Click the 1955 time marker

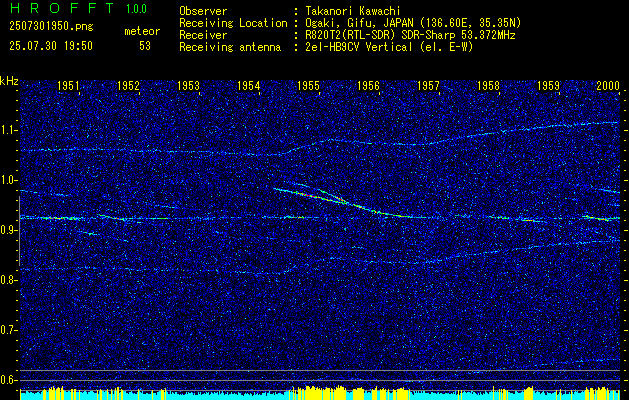[x=308, y=86]
